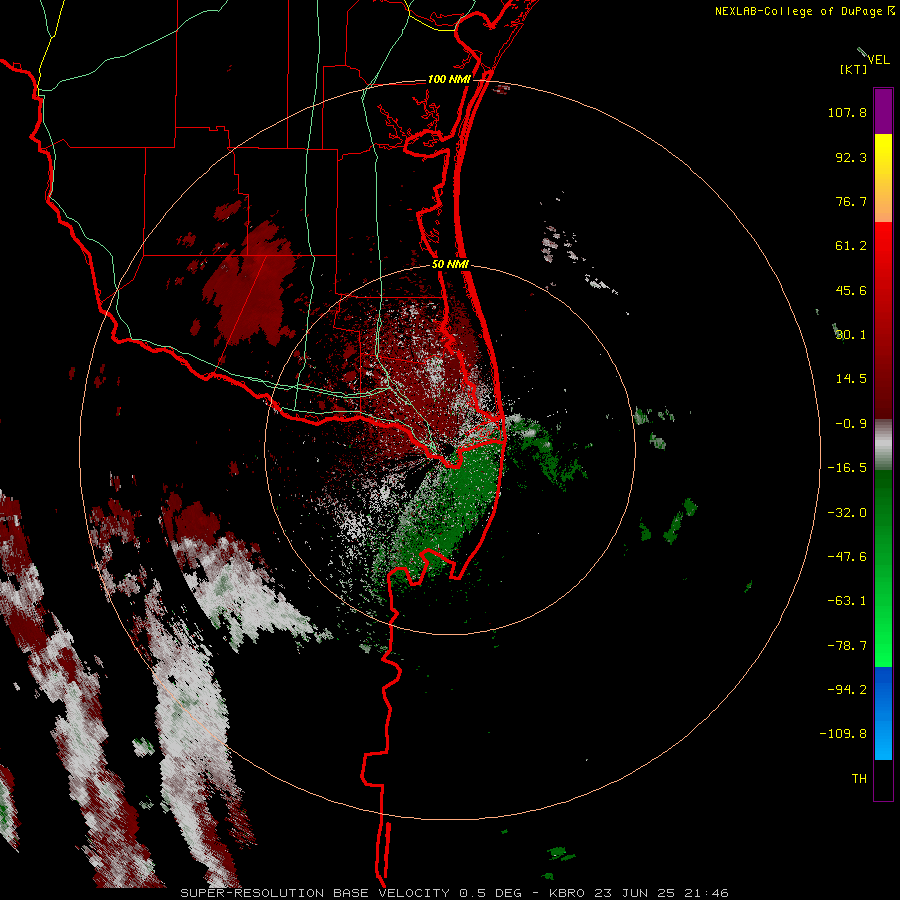Select the 92.3 velocity scale value
This screenshot has height=900, width=900.
click(x=851, y=157)
